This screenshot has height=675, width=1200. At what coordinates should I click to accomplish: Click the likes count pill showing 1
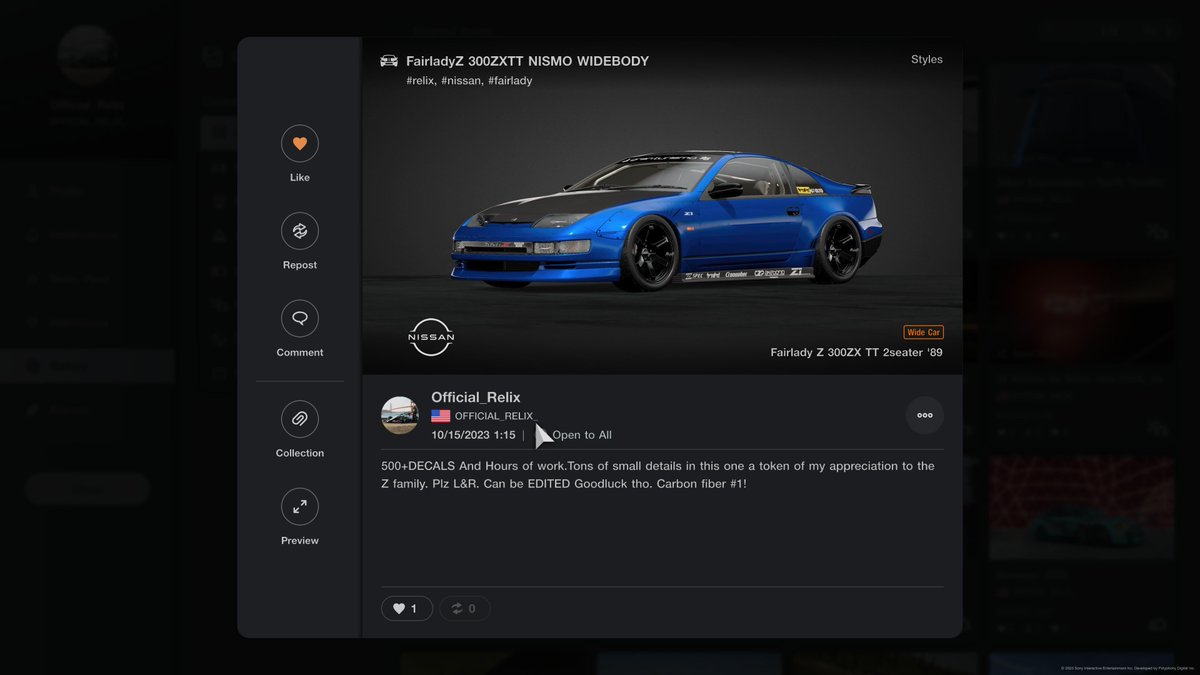click(x=407, y=608)
